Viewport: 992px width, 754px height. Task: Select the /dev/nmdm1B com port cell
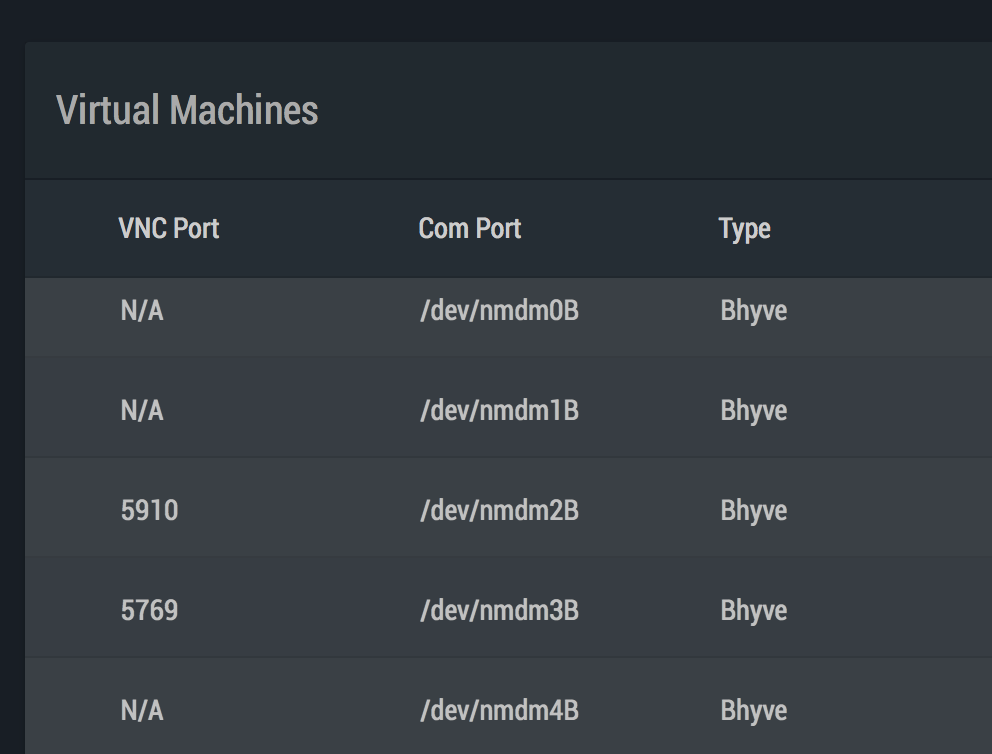(x=499, y=411)
